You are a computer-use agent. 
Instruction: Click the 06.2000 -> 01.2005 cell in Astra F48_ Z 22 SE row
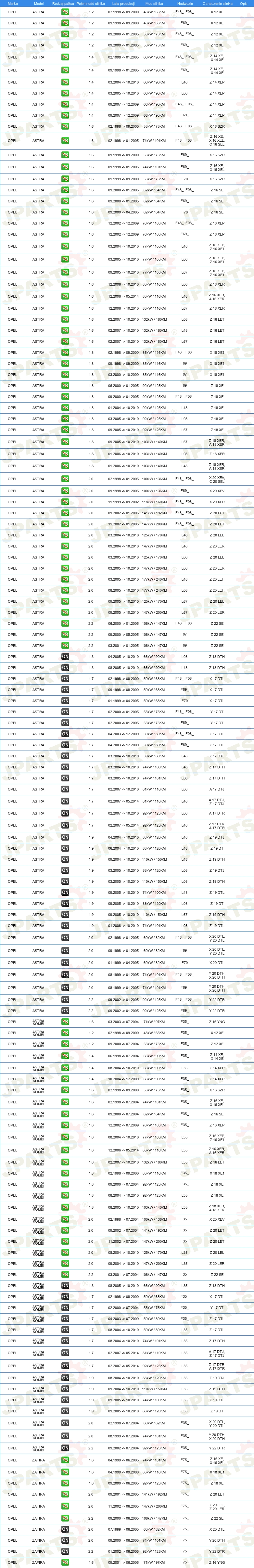click(124, 623)
